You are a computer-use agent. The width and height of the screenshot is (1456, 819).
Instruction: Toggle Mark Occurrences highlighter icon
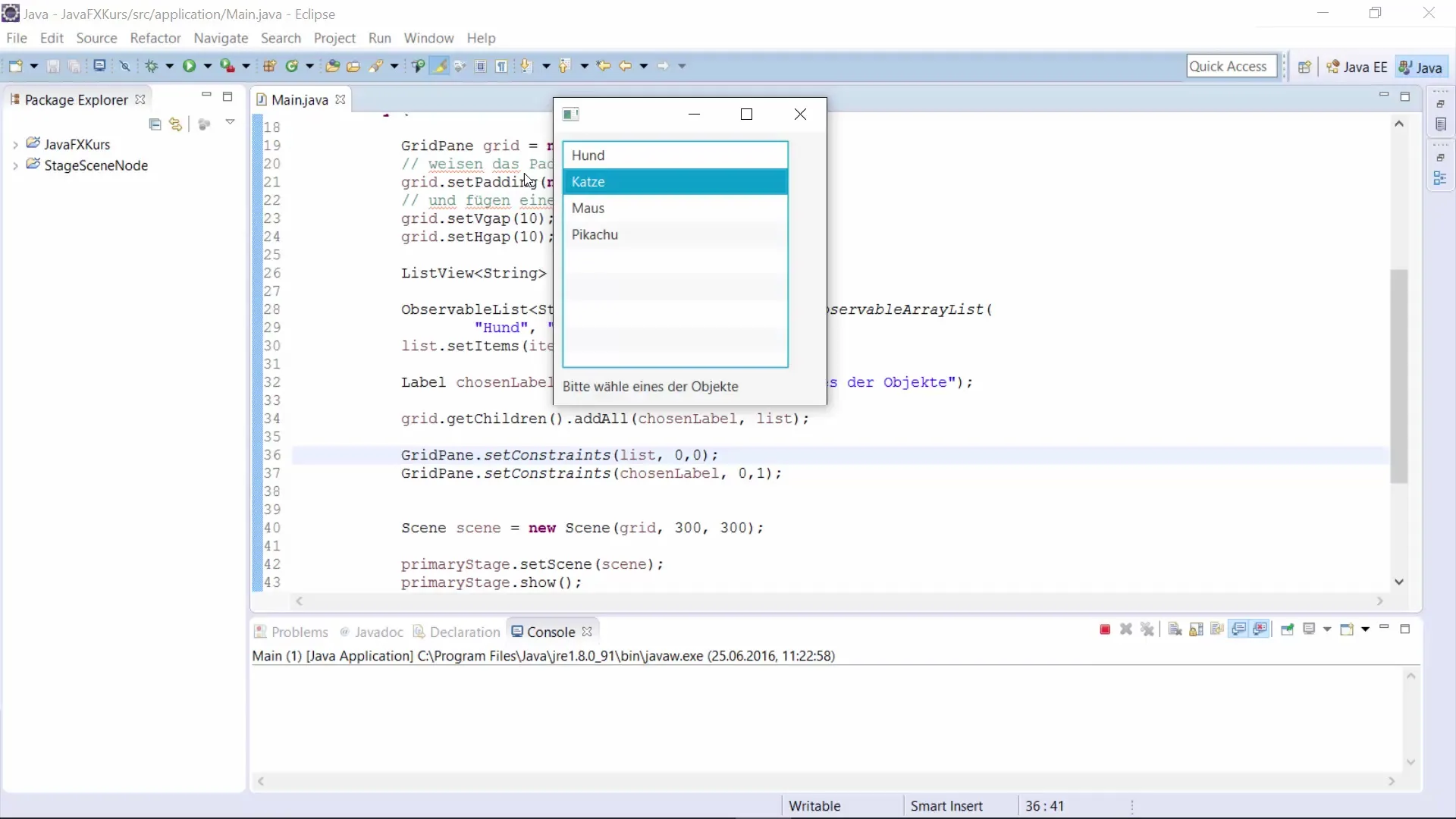click(439, 66)
